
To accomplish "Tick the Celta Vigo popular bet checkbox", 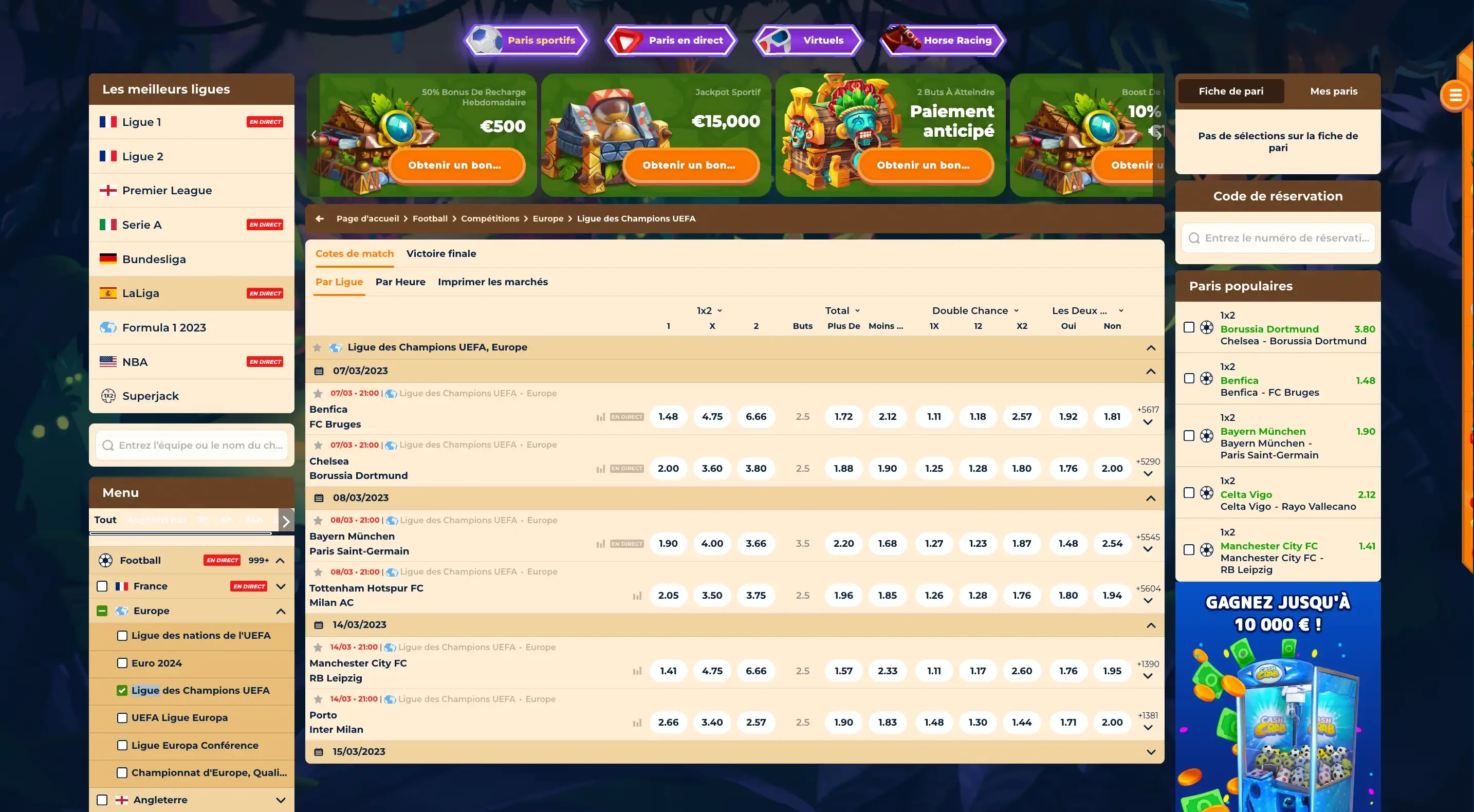I will [x=1189, y=493].
